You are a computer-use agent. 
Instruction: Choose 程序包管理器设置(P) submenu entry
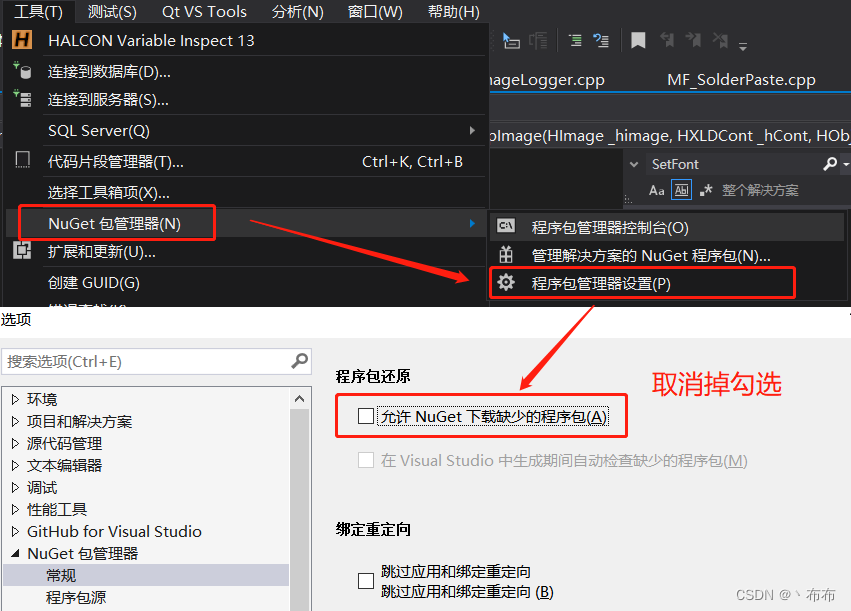[x=668, y=283]
